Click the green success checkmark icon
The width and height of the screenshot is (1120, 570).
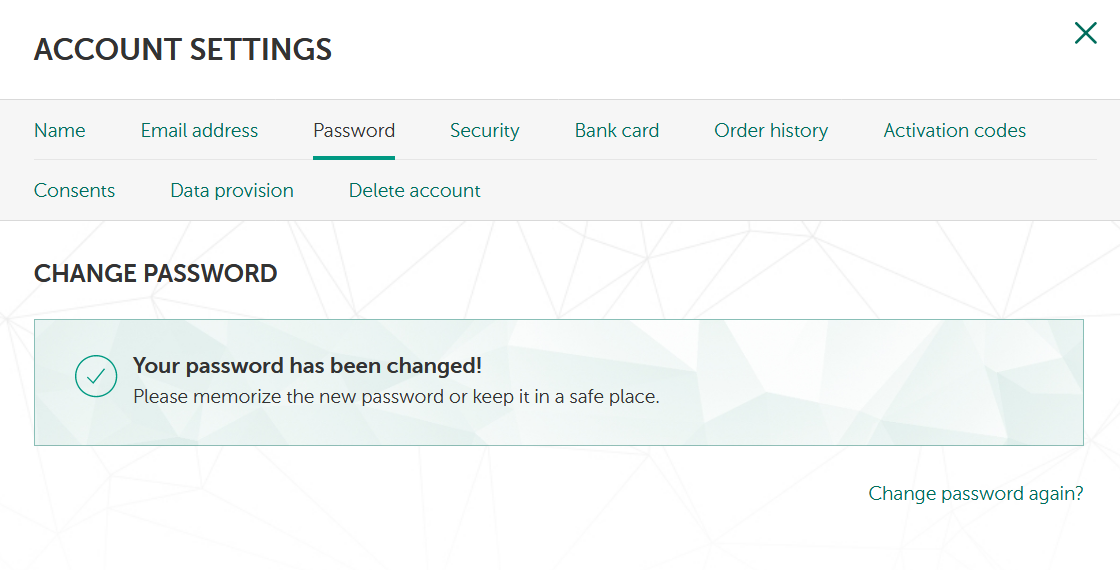(96, 376)
